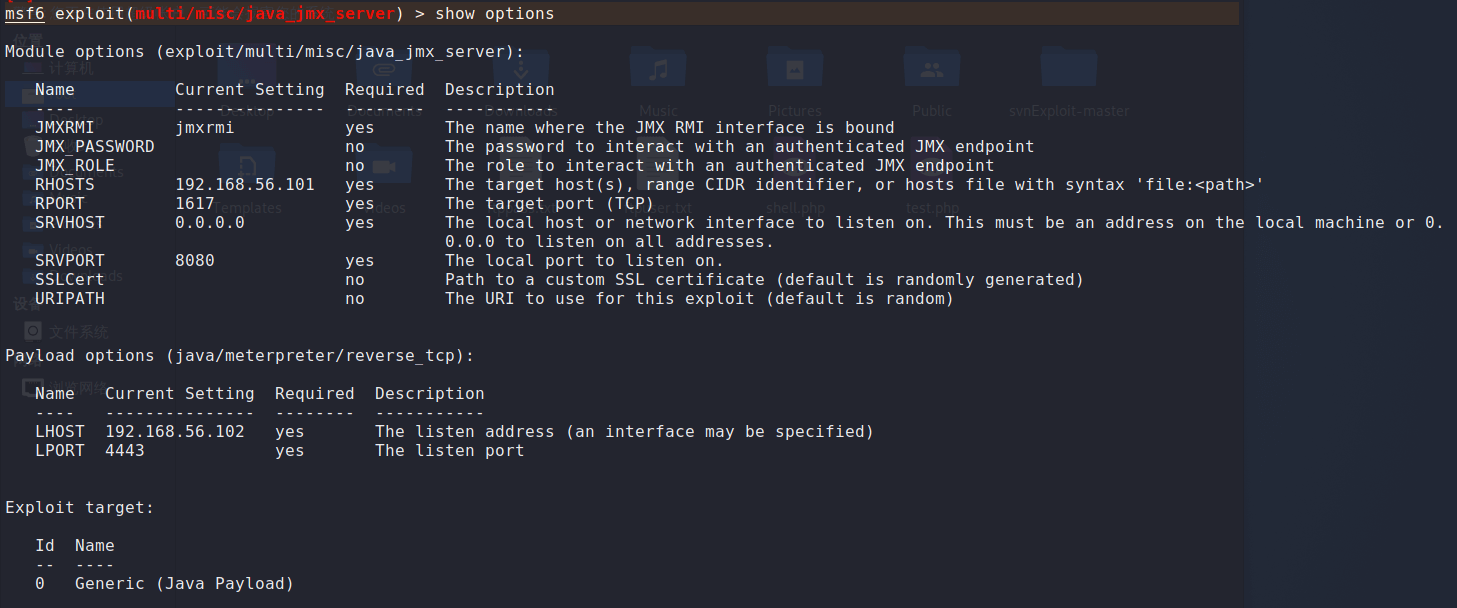Click the 'jmxrmi' current setting value
Viewport: 1457px width, 608px height.
[205, 127]
